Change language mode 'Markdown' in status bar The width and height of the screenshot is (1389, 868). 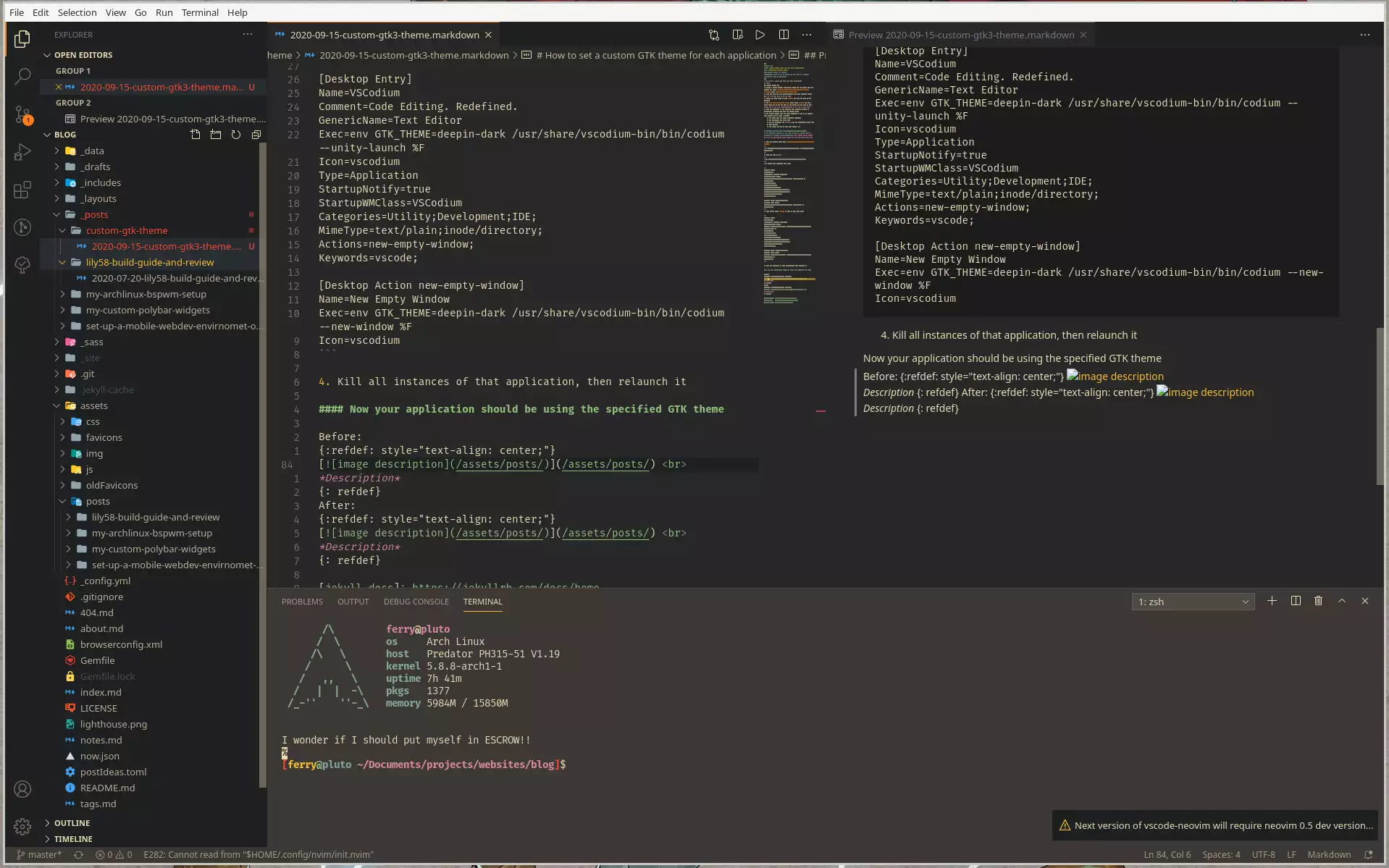pyautogui.click(x=1329, y=854)
